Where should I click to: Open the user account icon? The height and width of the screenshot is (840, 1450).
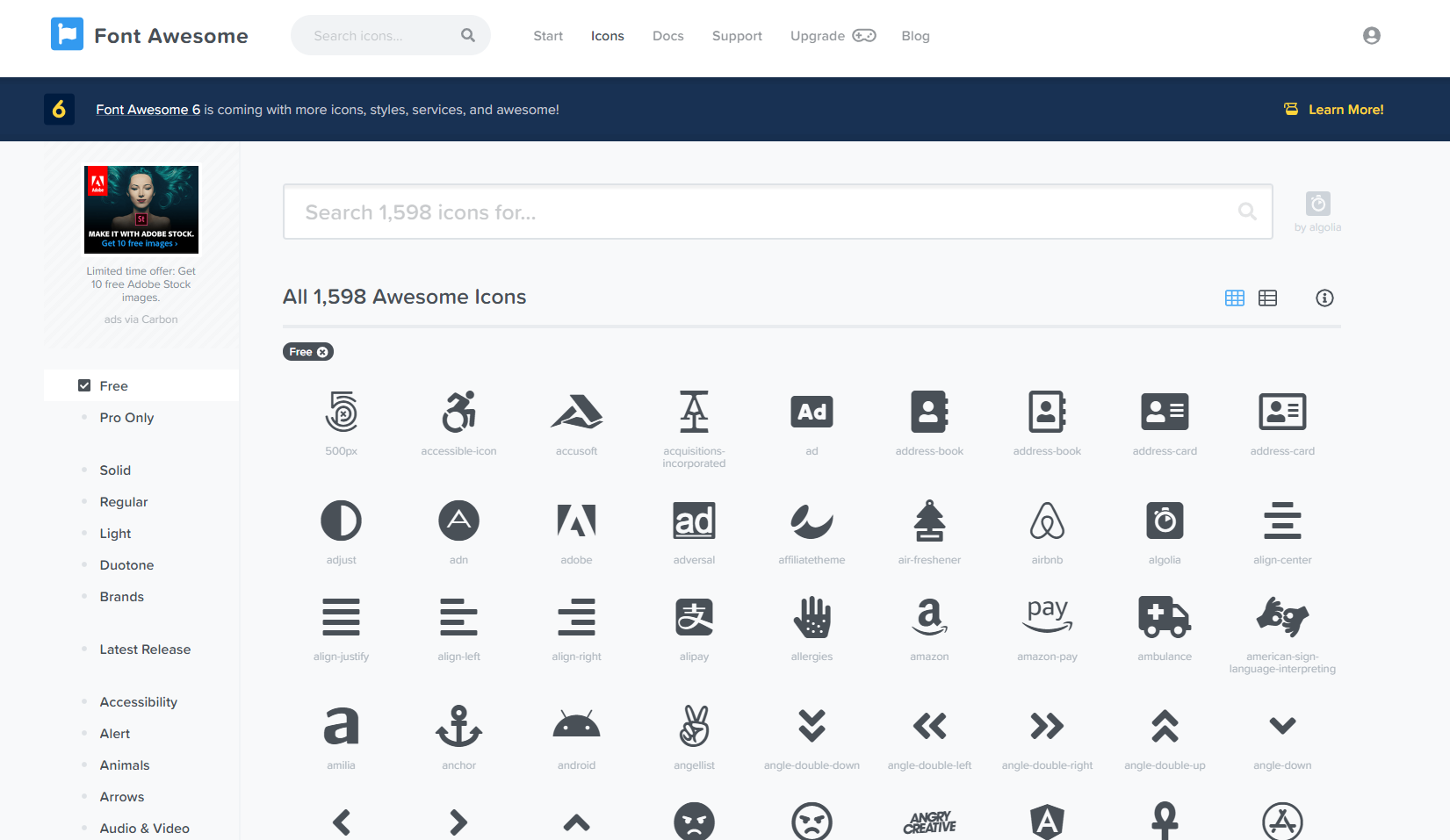pos(1372,35)
